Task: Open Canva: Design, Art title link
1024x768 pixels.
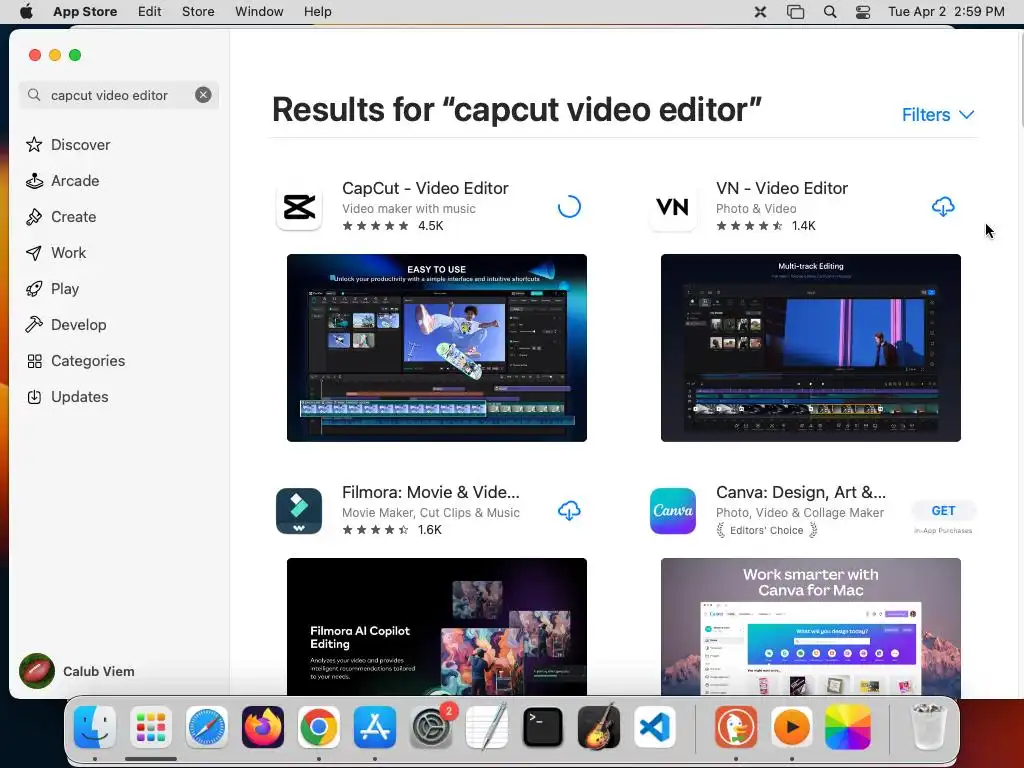Action: 801,492
